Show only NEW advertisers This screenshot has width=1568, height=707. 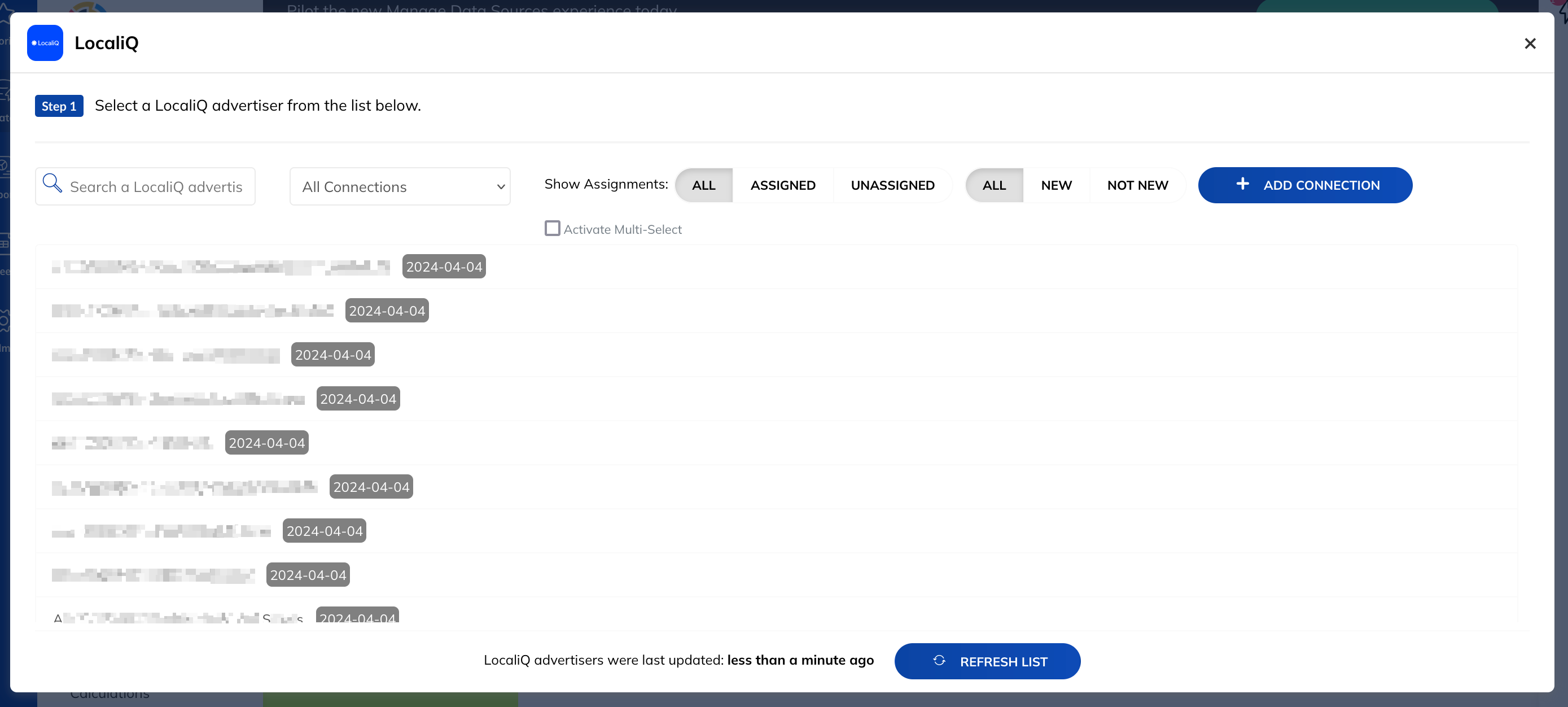[1056, 185]
